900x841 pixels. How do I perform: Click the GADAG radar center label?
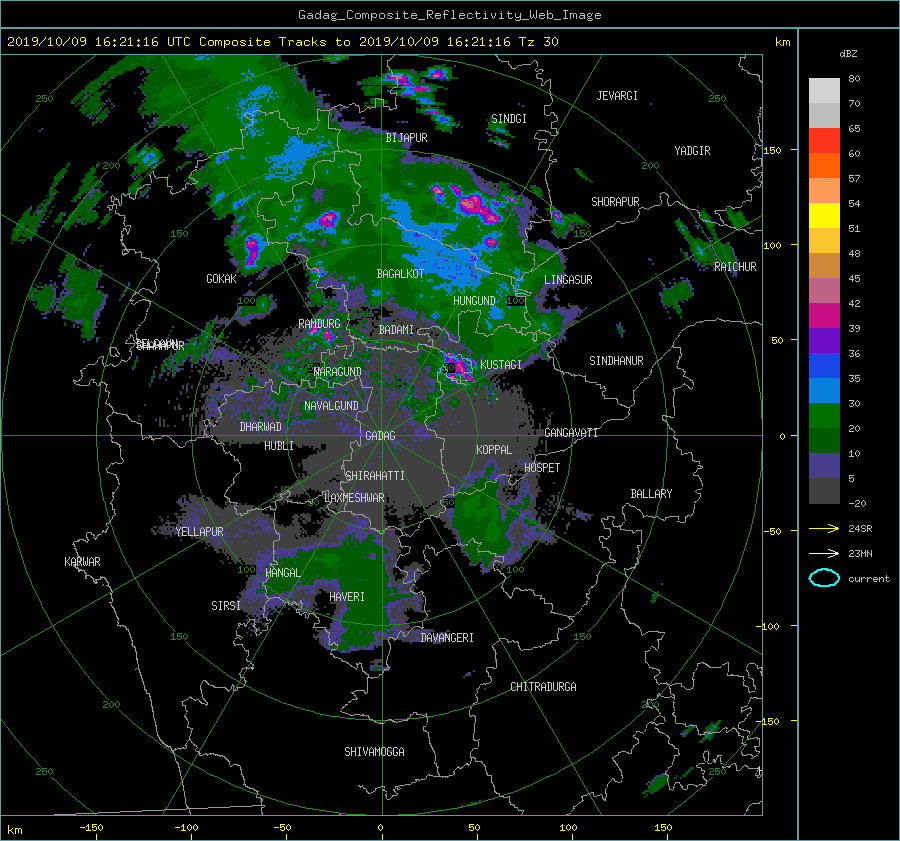click(381, 436)
